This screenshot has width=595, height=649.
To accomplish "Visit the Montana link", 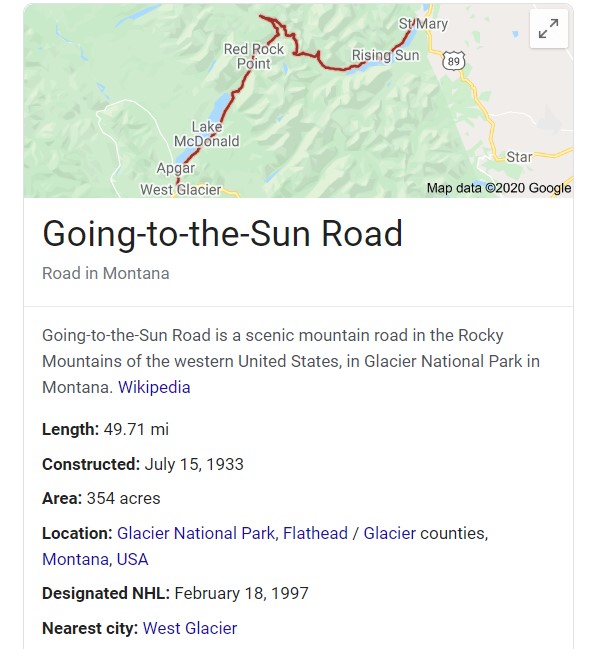I will 77,559.
